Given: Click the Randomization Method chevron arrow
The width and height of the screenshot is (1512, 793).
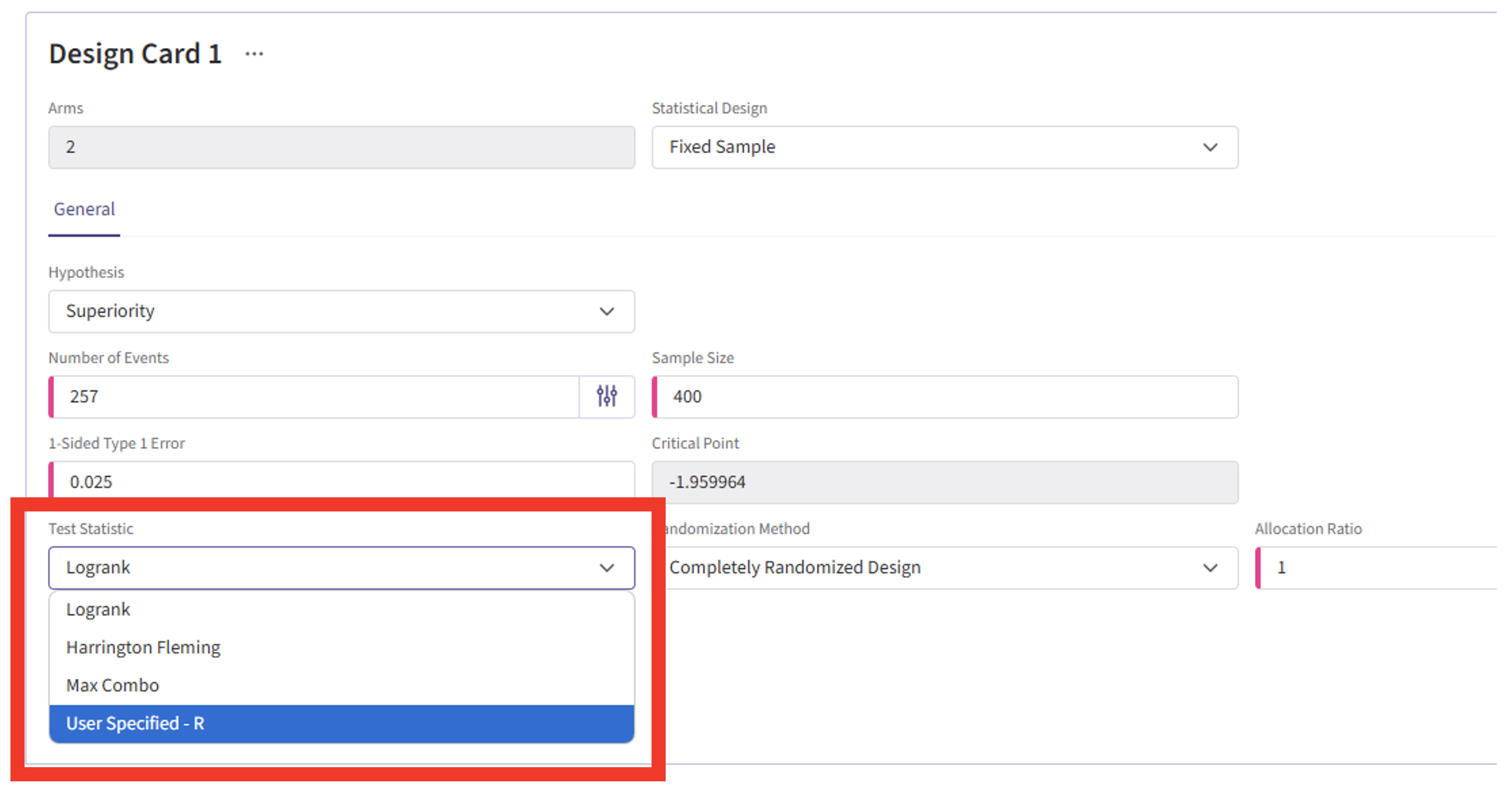Looking at the screenshot, I should point(1210,568).
